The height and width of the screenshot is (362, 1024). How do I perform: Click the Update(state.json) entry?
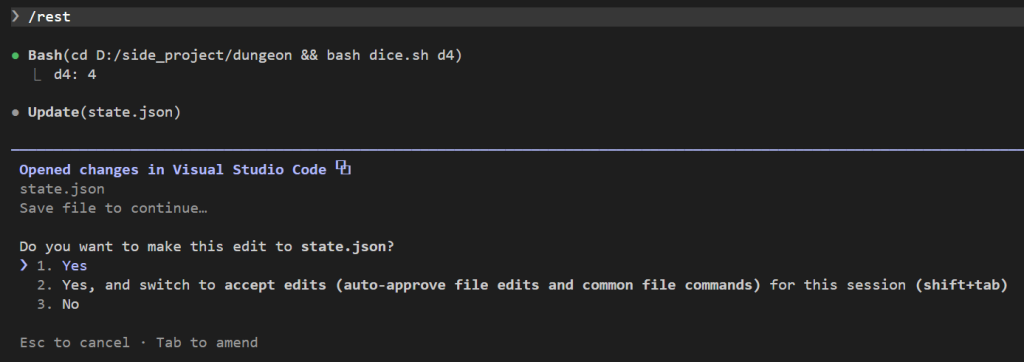tap(104, 112)
